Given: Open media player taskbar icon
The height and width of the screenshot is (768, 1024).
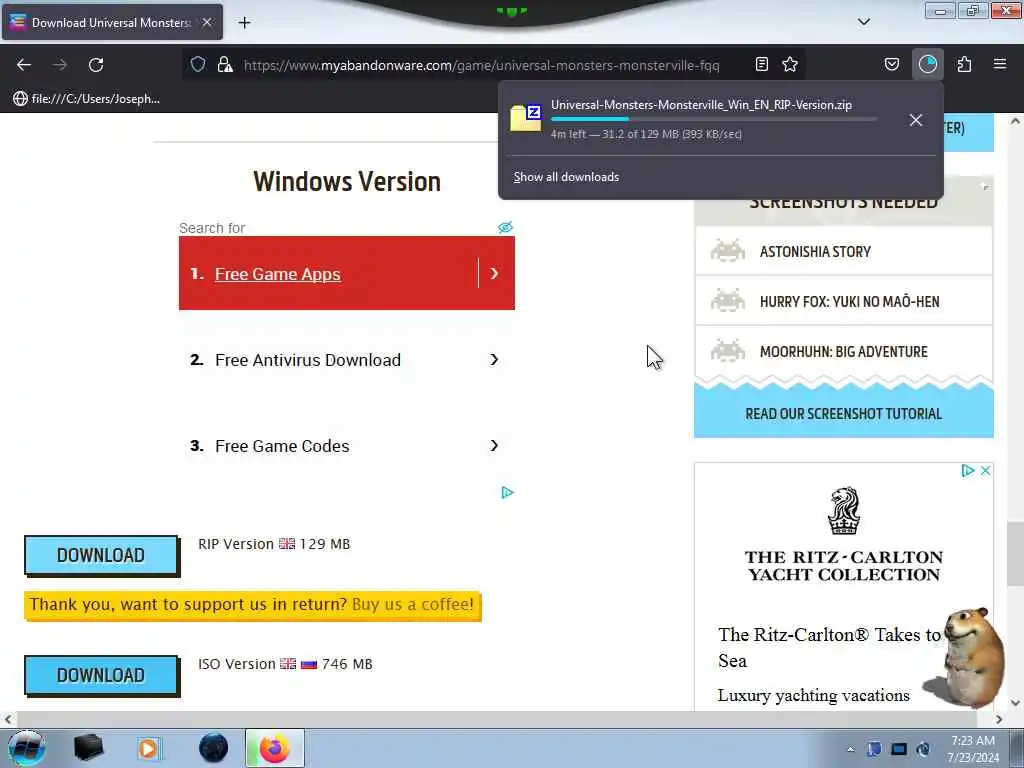Looking at the screenshot, I should click(x=149, y=748).
